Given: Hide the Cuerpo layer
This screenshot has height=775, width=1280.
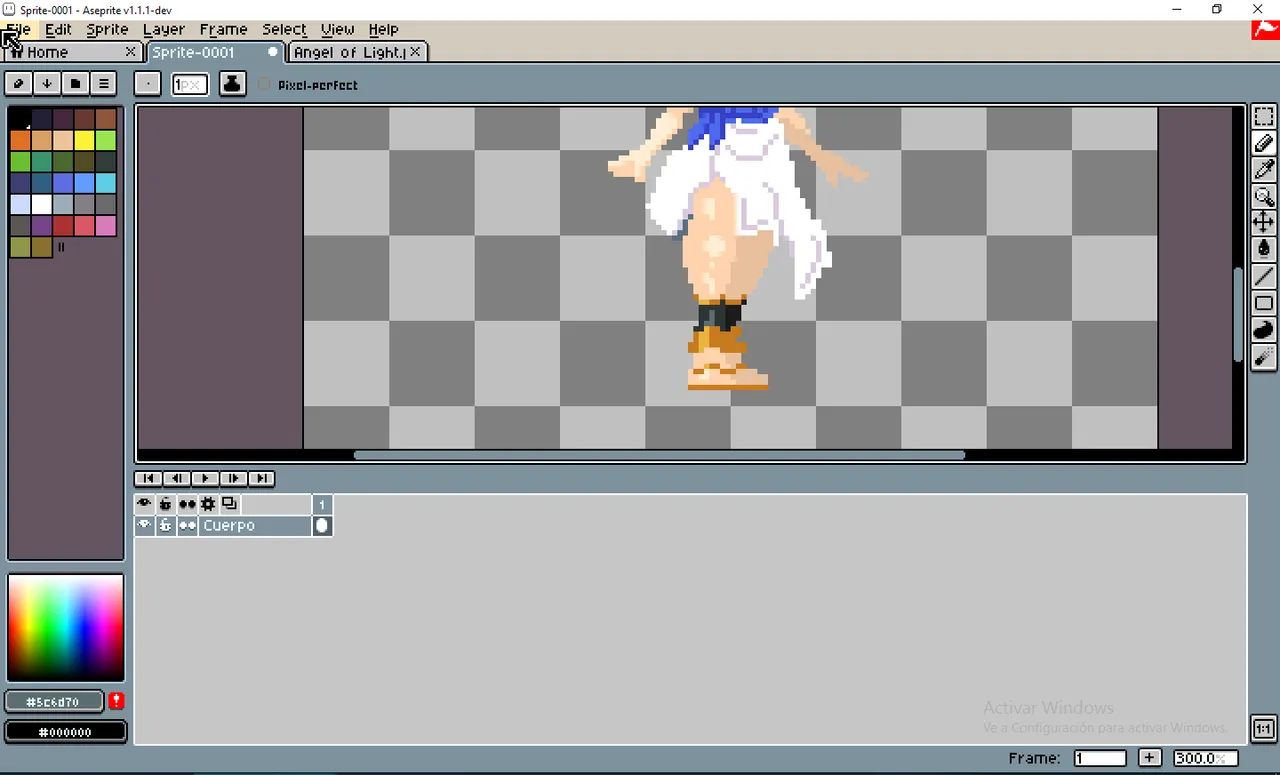Looking at the screenshot, I should click(x=144, y=525).
